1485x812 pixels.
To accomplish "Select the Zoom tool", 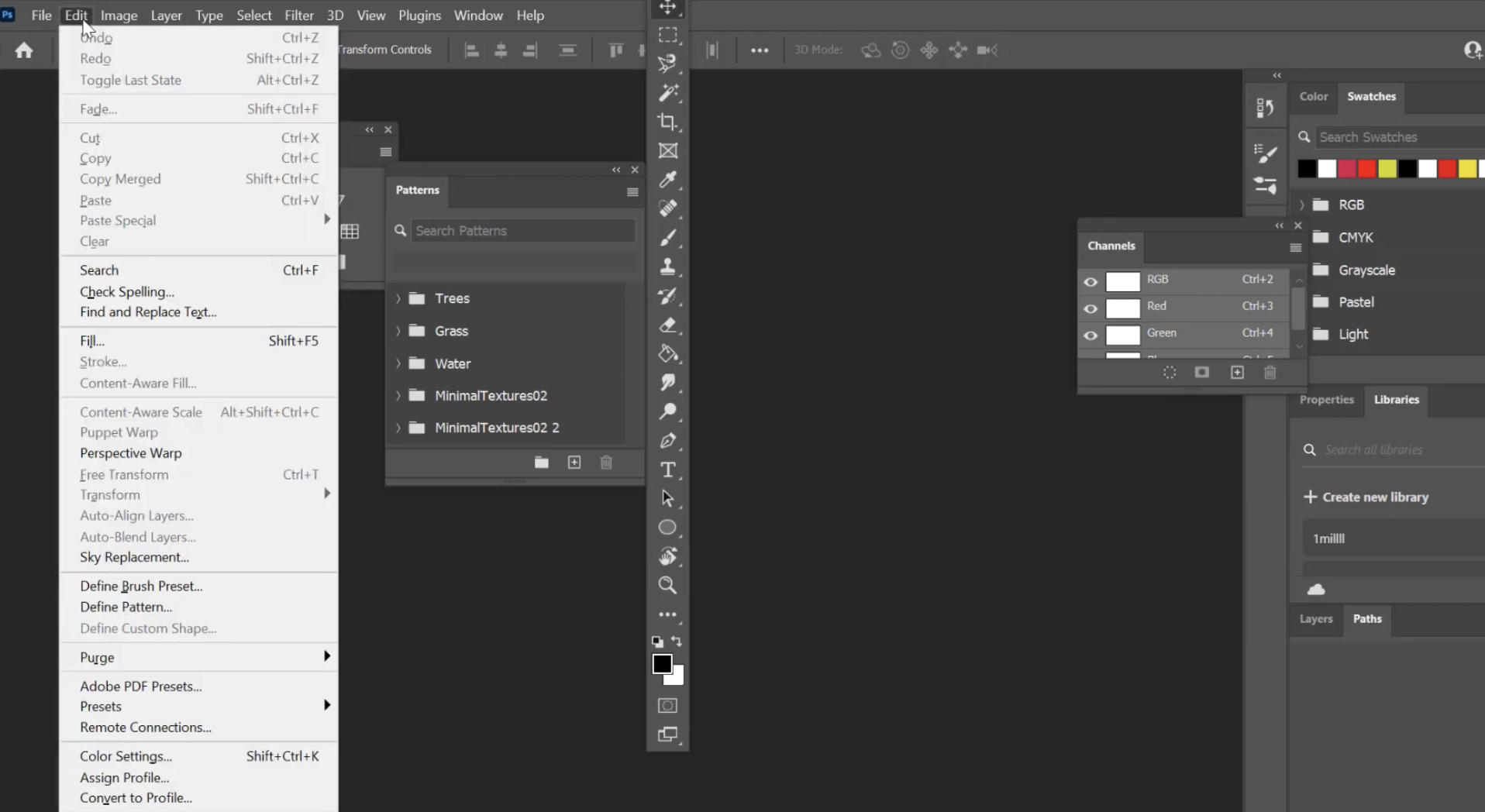I will 667,586.
